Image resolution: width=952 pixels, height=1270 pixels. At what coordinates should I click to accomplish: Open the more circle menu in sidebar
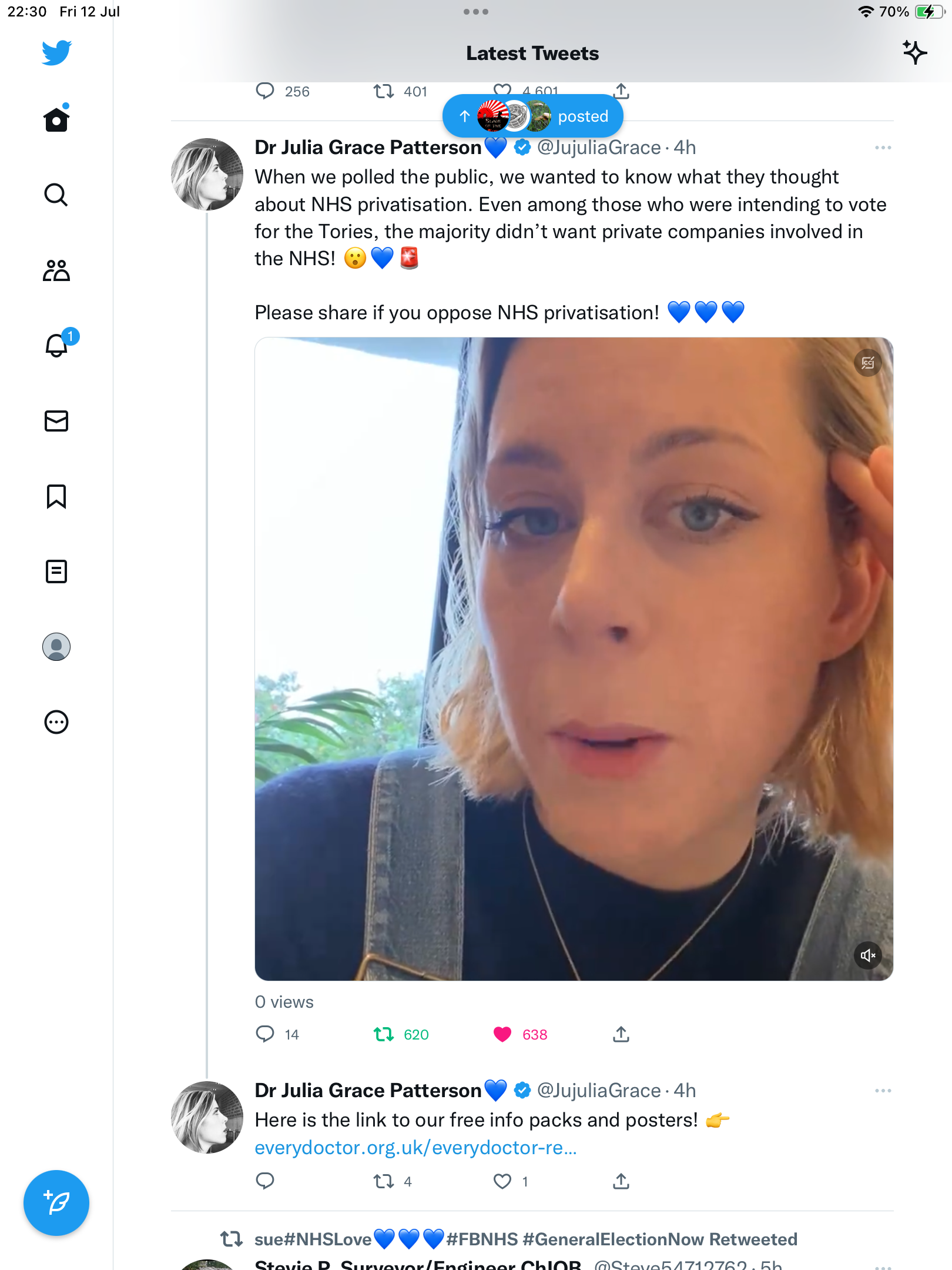coord(56,722)
